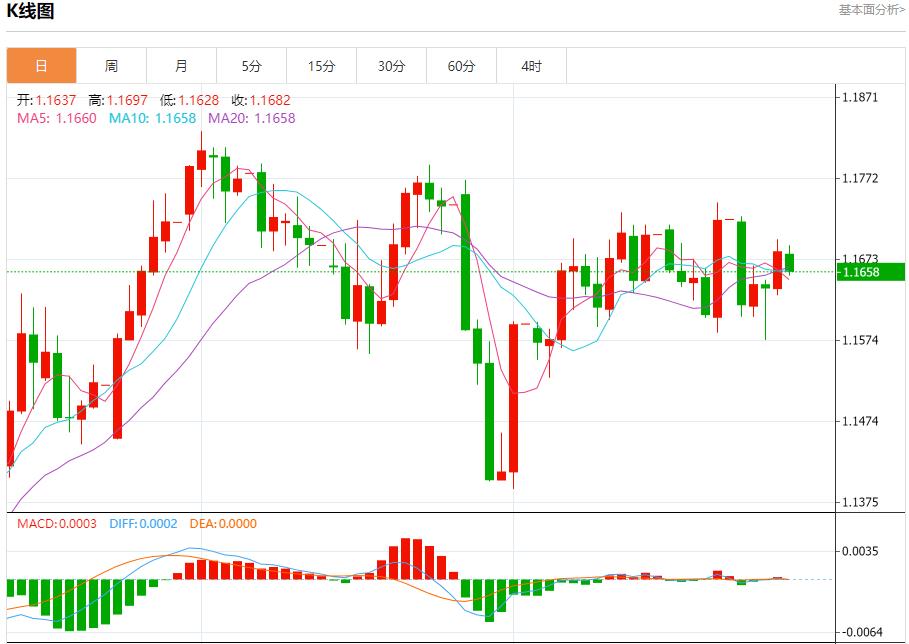Switch to the 4时 four-hour chart

click(531, 65)
